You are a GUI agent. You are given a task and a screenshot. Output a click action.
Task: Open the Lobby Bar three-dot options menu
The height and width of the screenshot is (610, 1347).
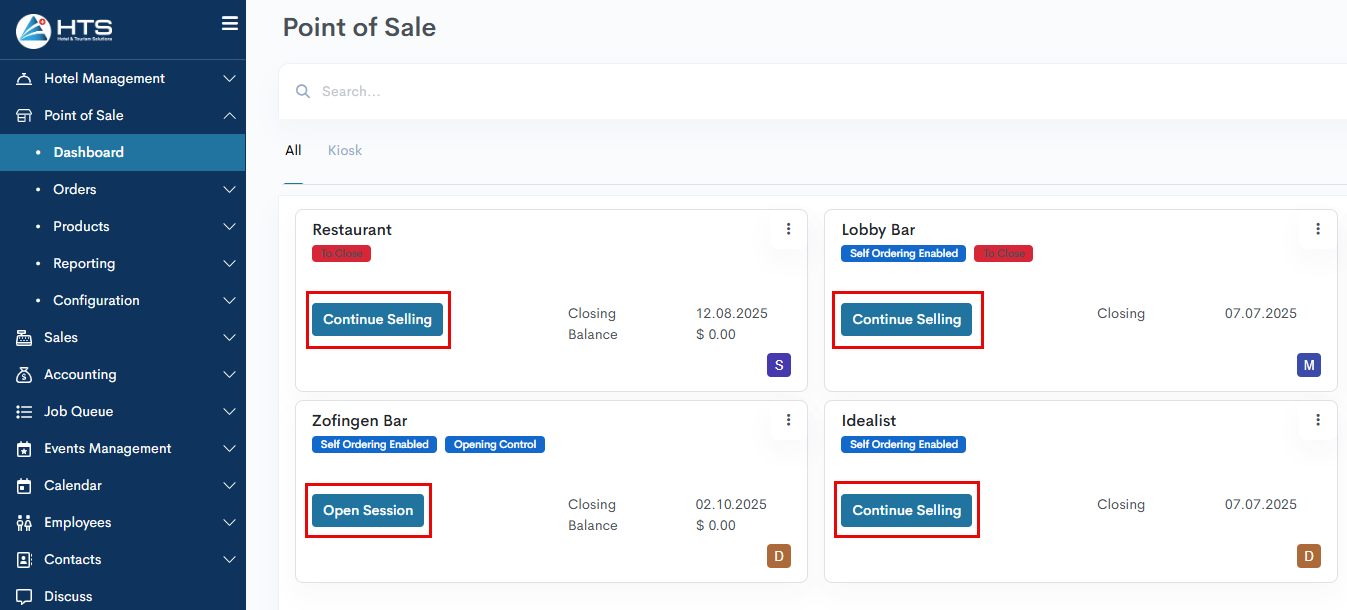point(1318,229)
